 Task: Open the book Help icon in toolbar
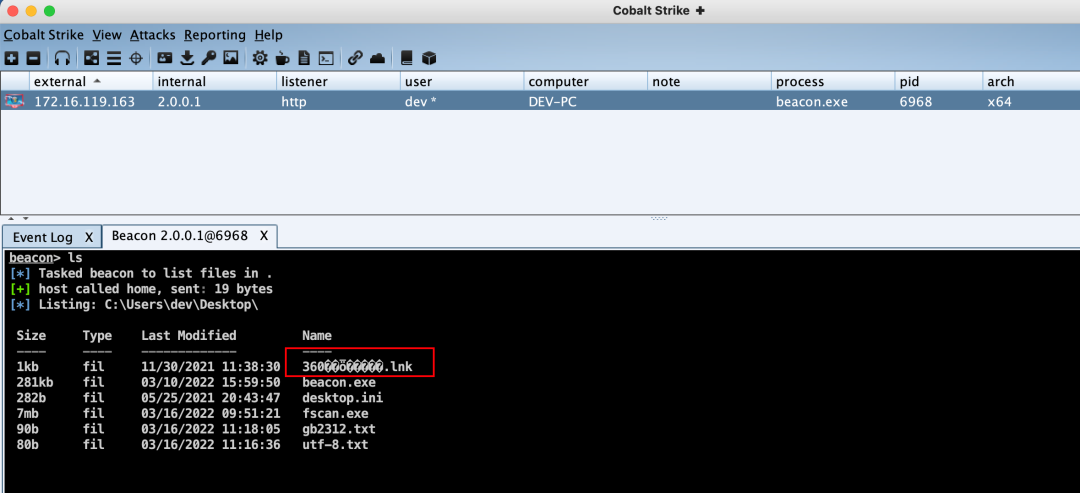406,59
